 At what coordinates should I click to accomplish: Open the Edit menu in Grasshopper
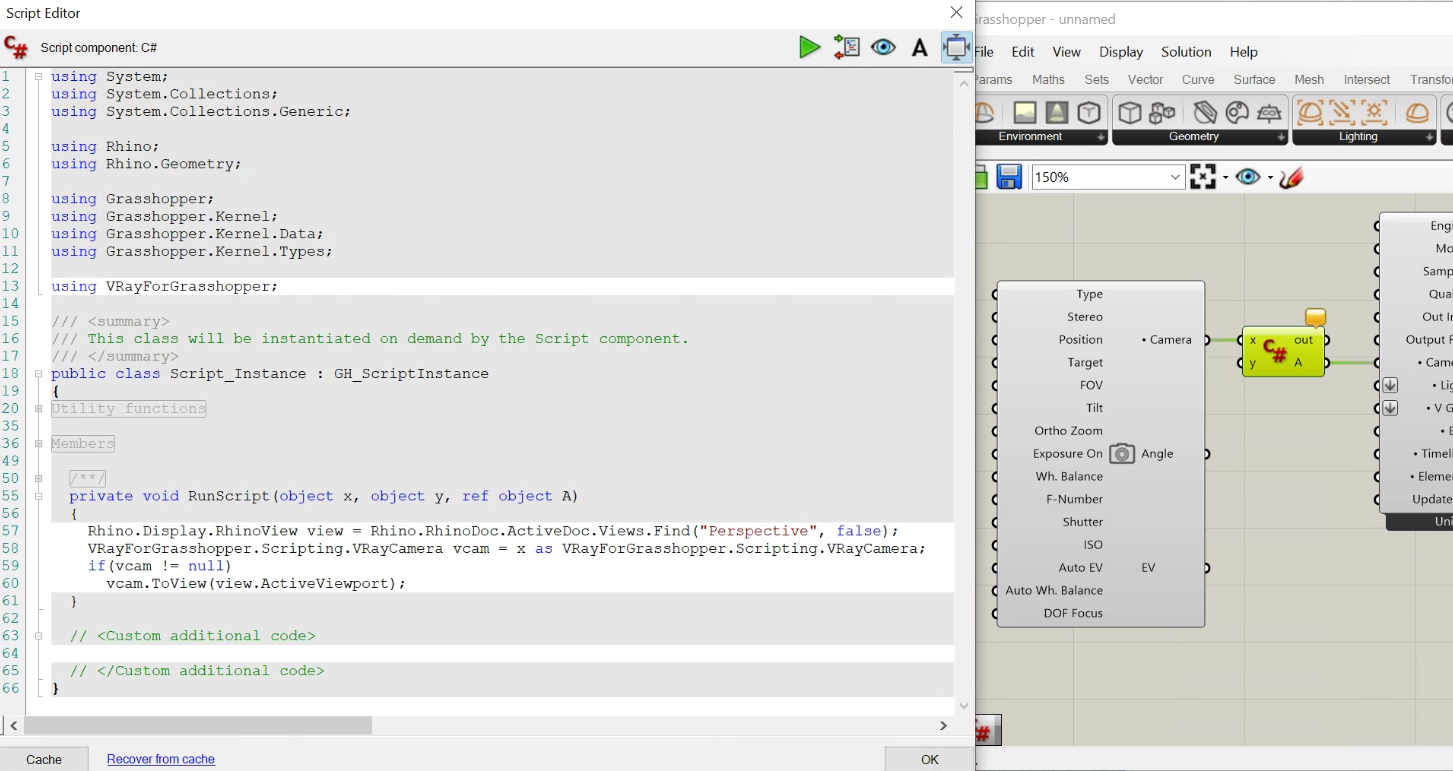point(1023,52)
